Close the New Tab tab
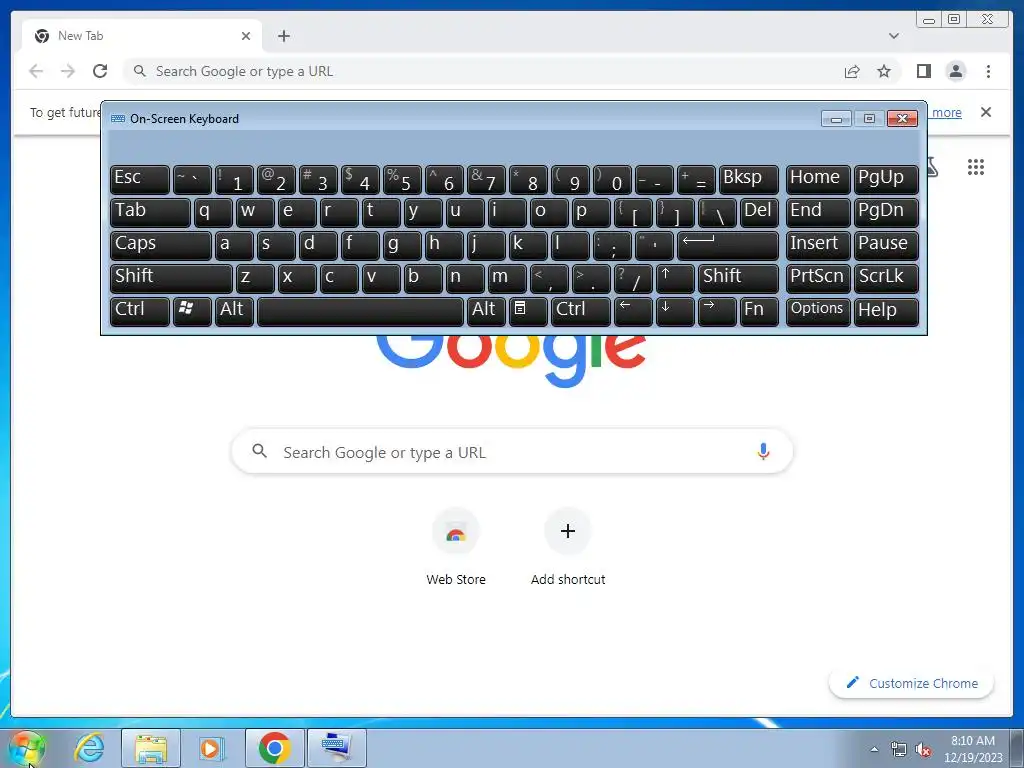 [246, 36]
